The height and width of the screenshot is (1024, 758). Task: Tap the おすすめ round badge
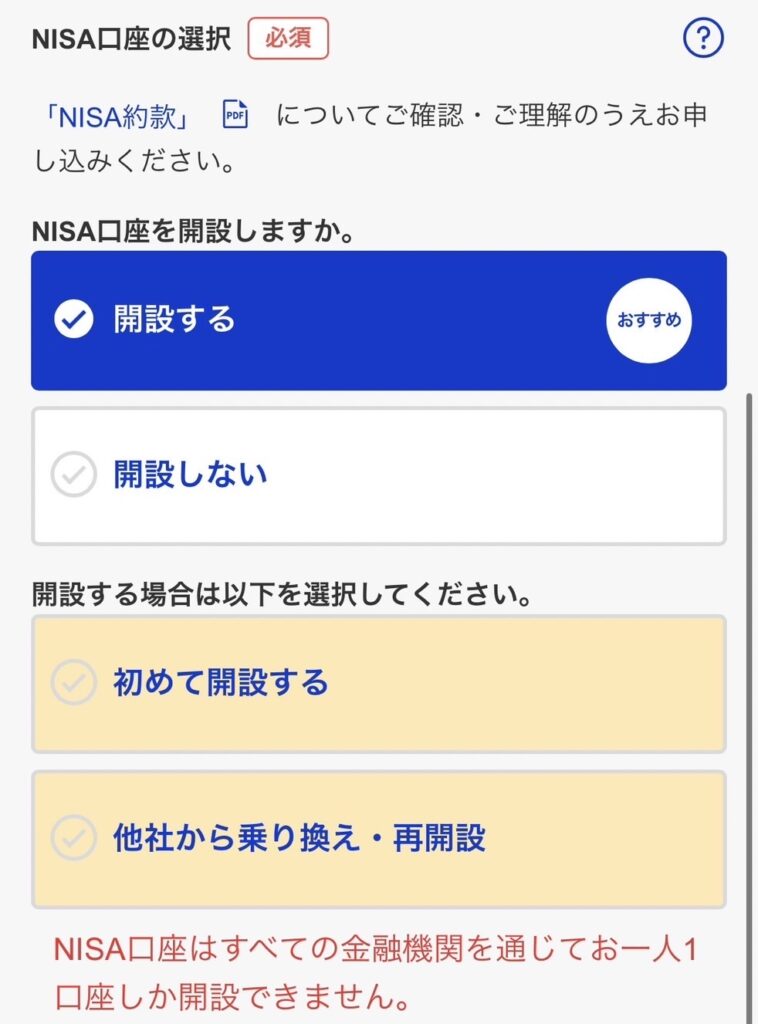pyautogui.click(x=648, y=320)
